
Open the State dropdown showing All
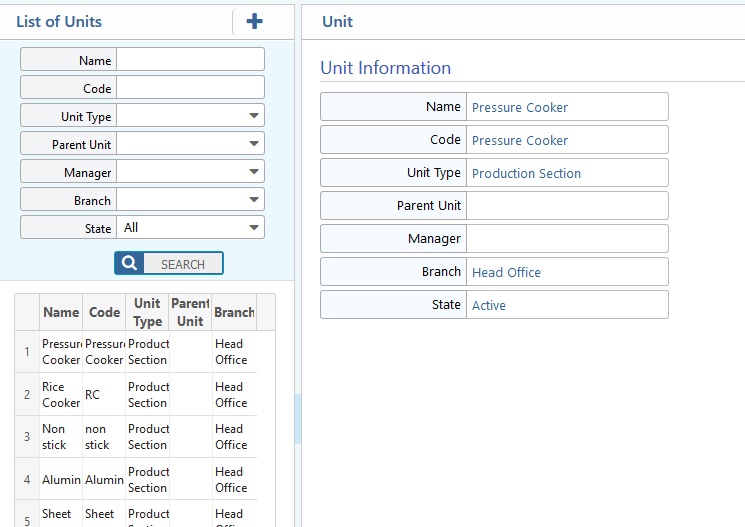coord(190,228)
